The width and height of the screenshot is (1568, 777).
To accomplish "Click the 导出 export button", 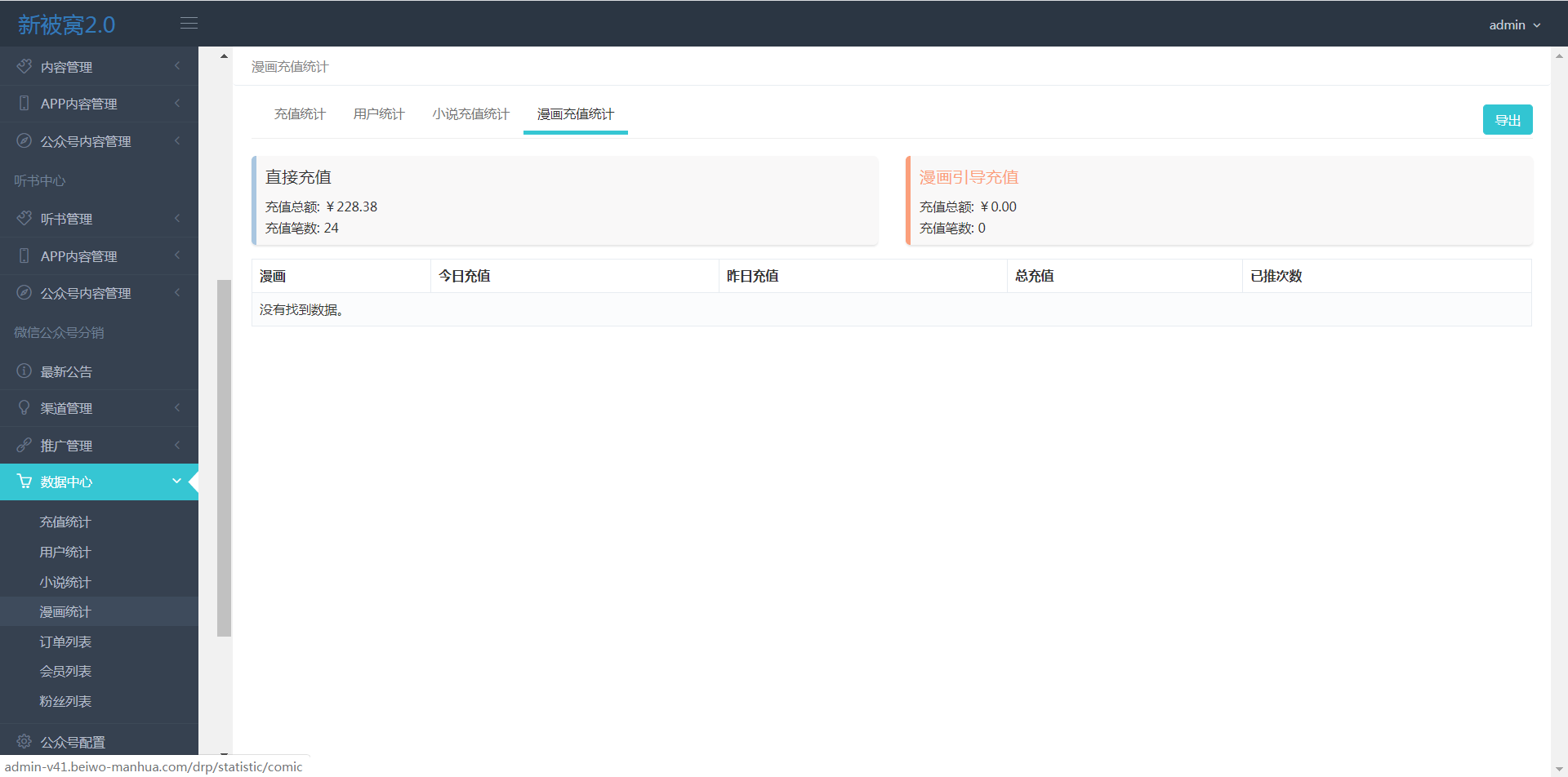I will [x=1508, y=120].
